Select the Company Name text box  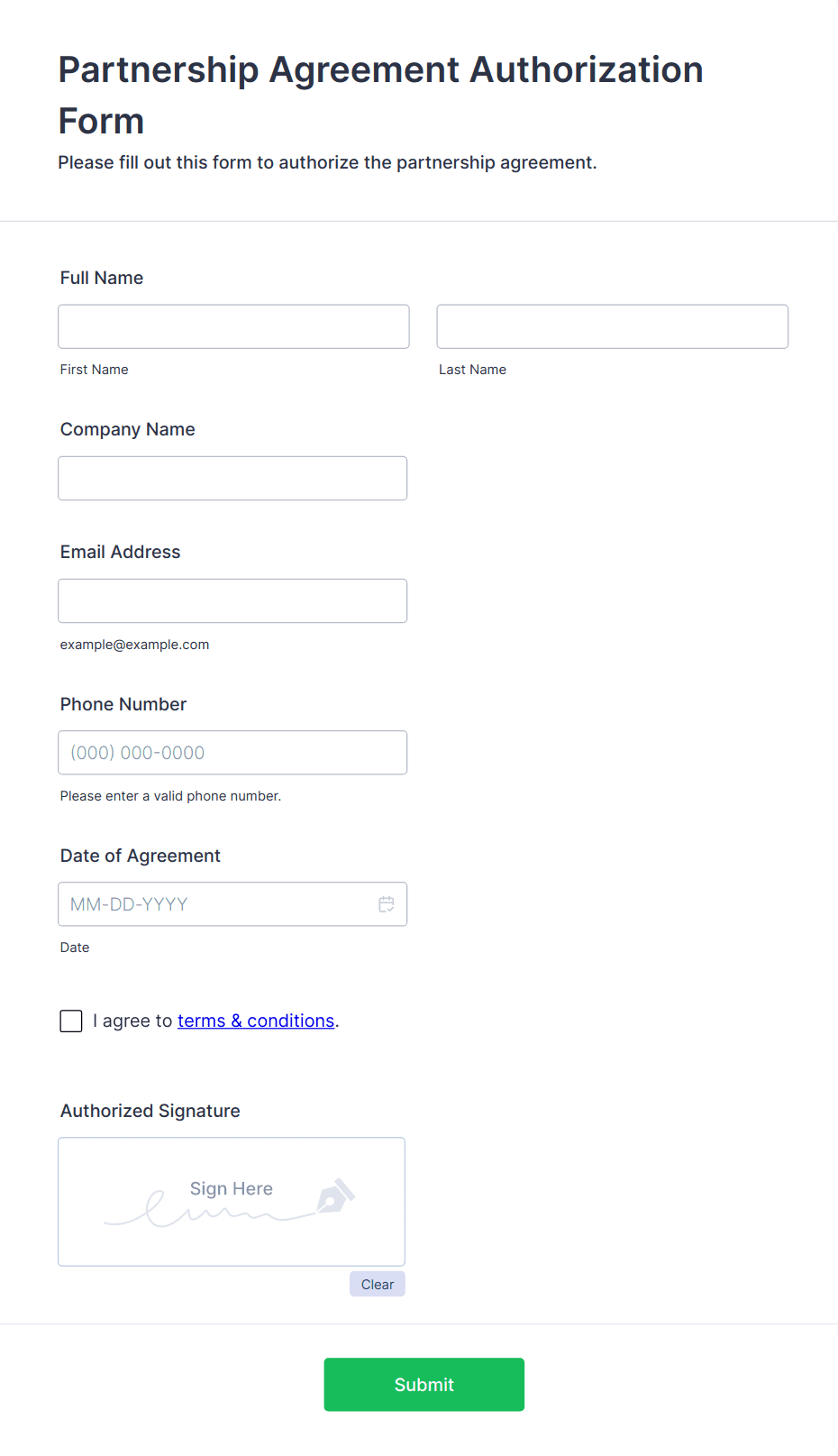[x=232, y=478]
